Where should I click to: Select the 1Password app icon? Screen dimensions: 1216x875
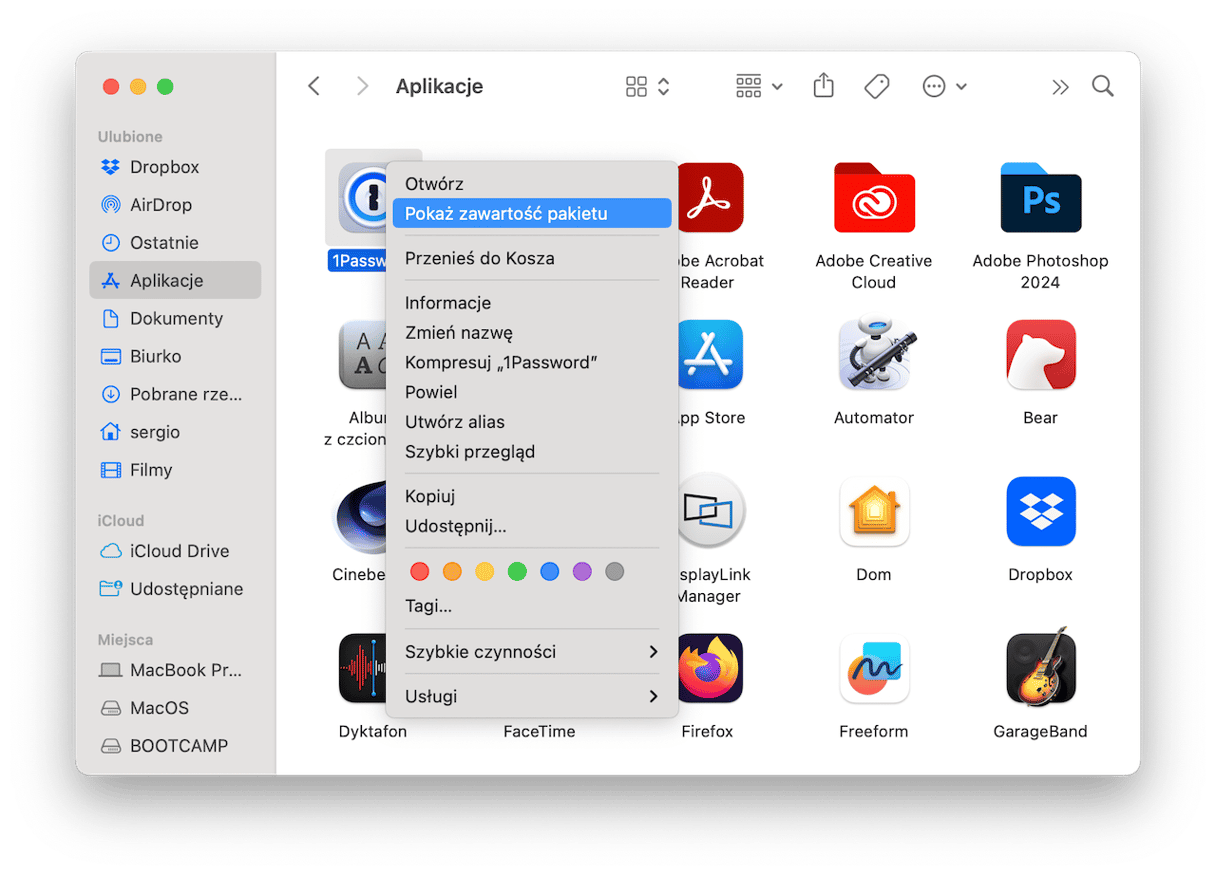362,197
